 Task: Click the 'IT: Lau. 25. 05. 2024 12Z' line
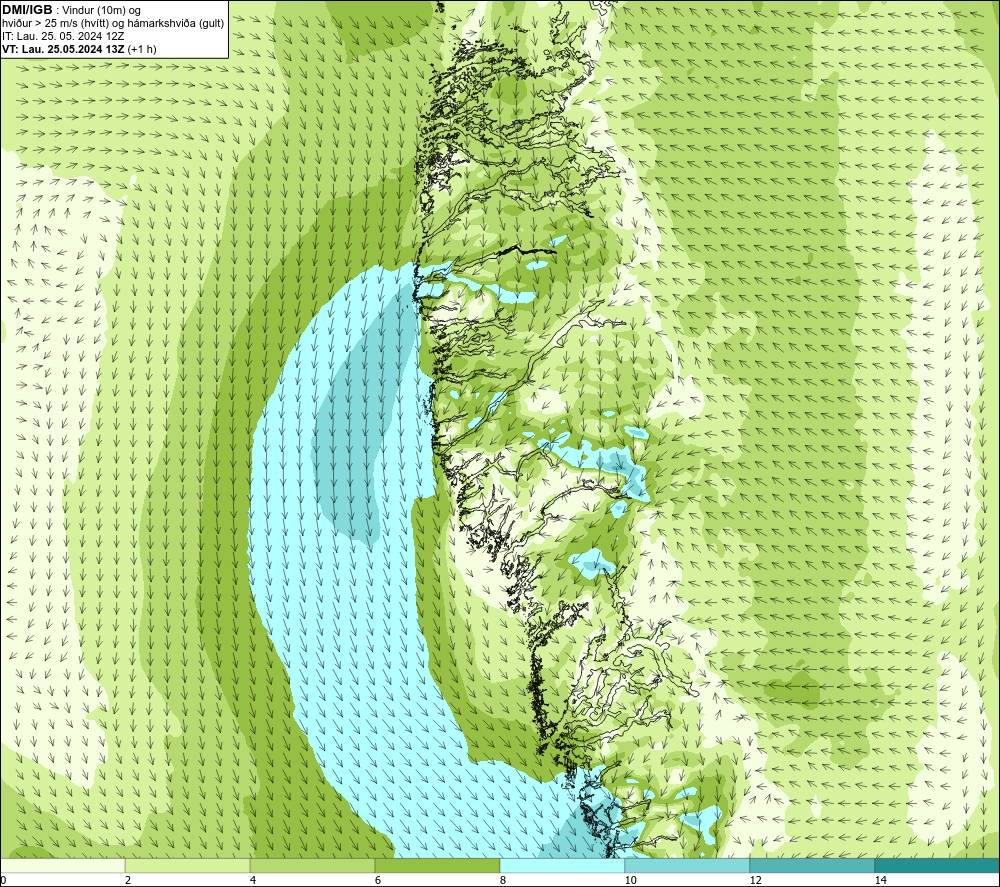63,36
